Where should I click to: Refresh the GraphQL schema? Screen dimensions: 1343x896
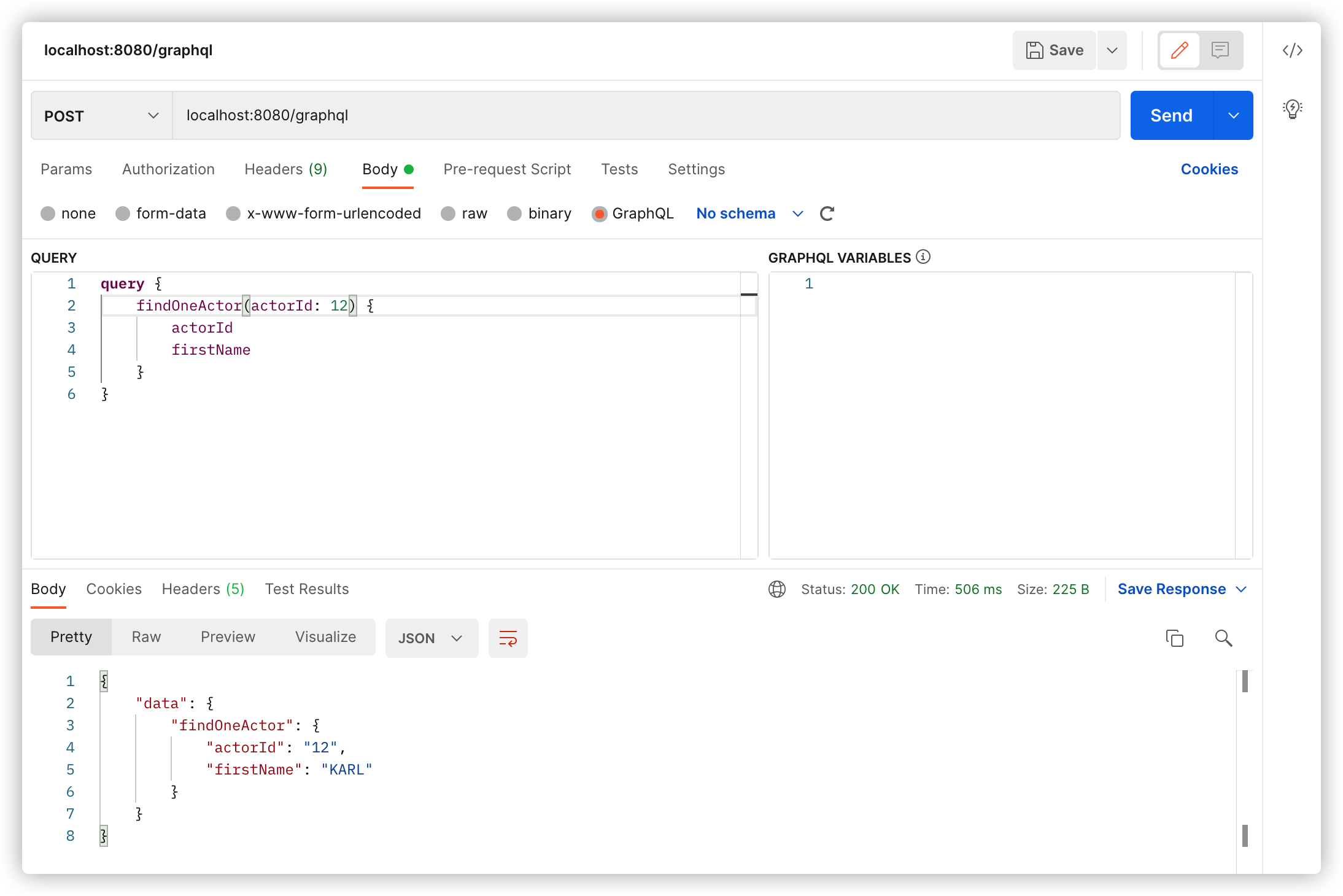coord(827,214)
